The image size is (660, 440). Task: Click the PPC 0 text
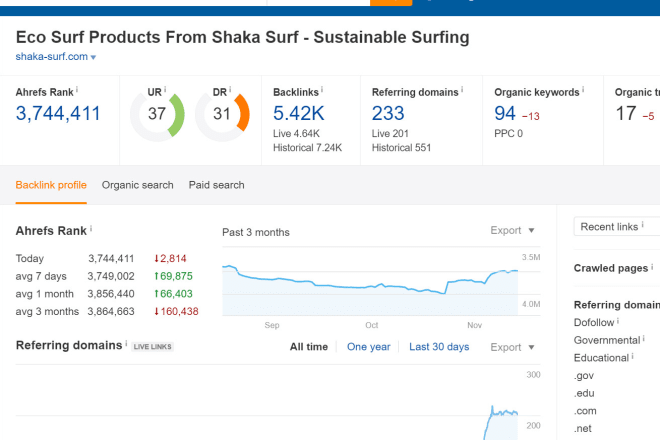[x=508, y=133]
